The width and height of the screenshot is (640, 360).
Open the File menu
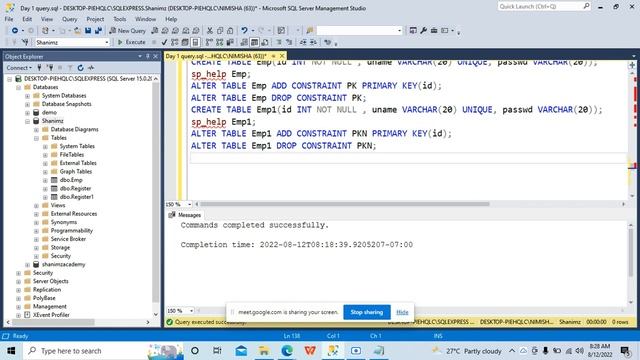coord(9,19)
